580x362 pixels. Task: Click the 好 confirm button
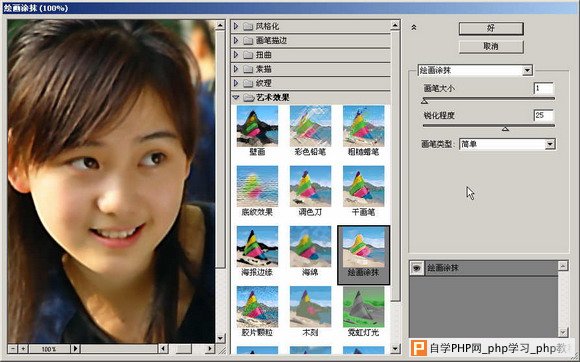point(491,28)
